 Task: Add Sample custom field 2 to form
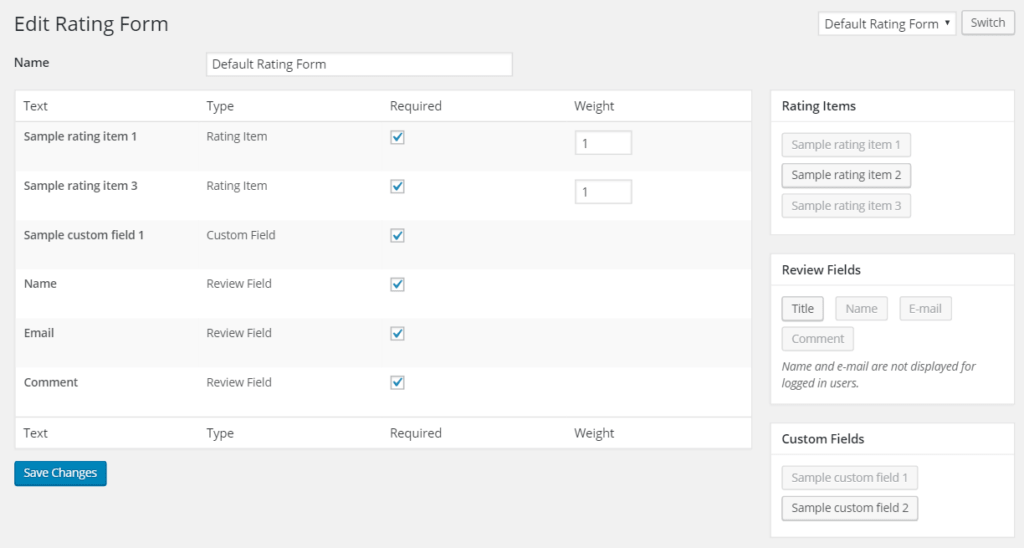849,508
